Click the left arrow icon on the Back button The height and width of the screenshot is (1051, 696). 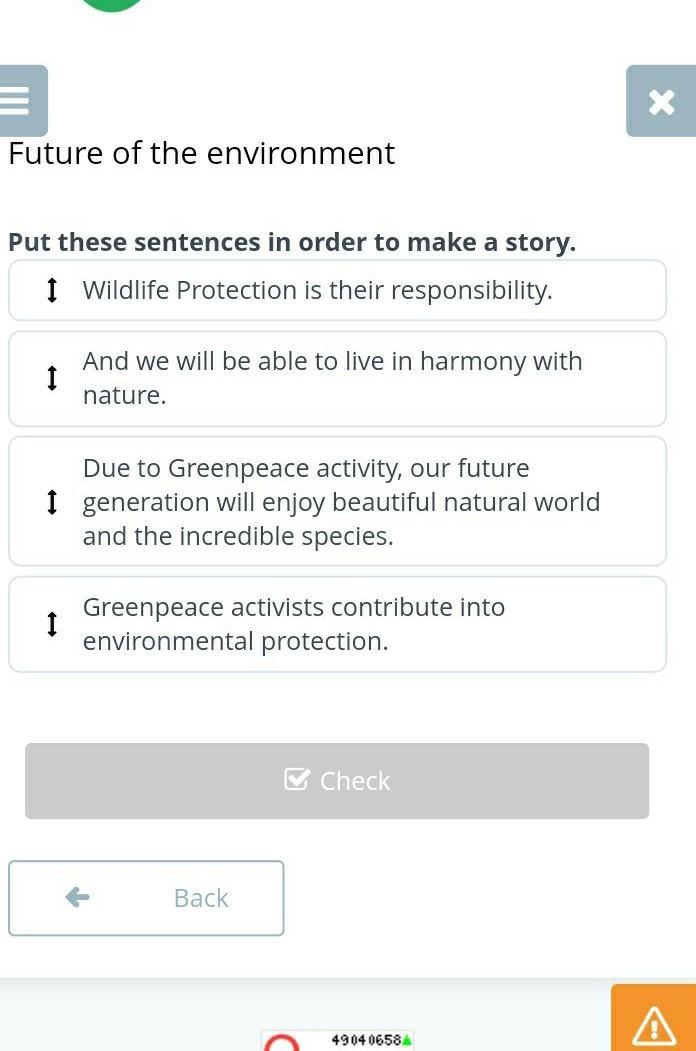pyautogui.click(x=78, y=897)
